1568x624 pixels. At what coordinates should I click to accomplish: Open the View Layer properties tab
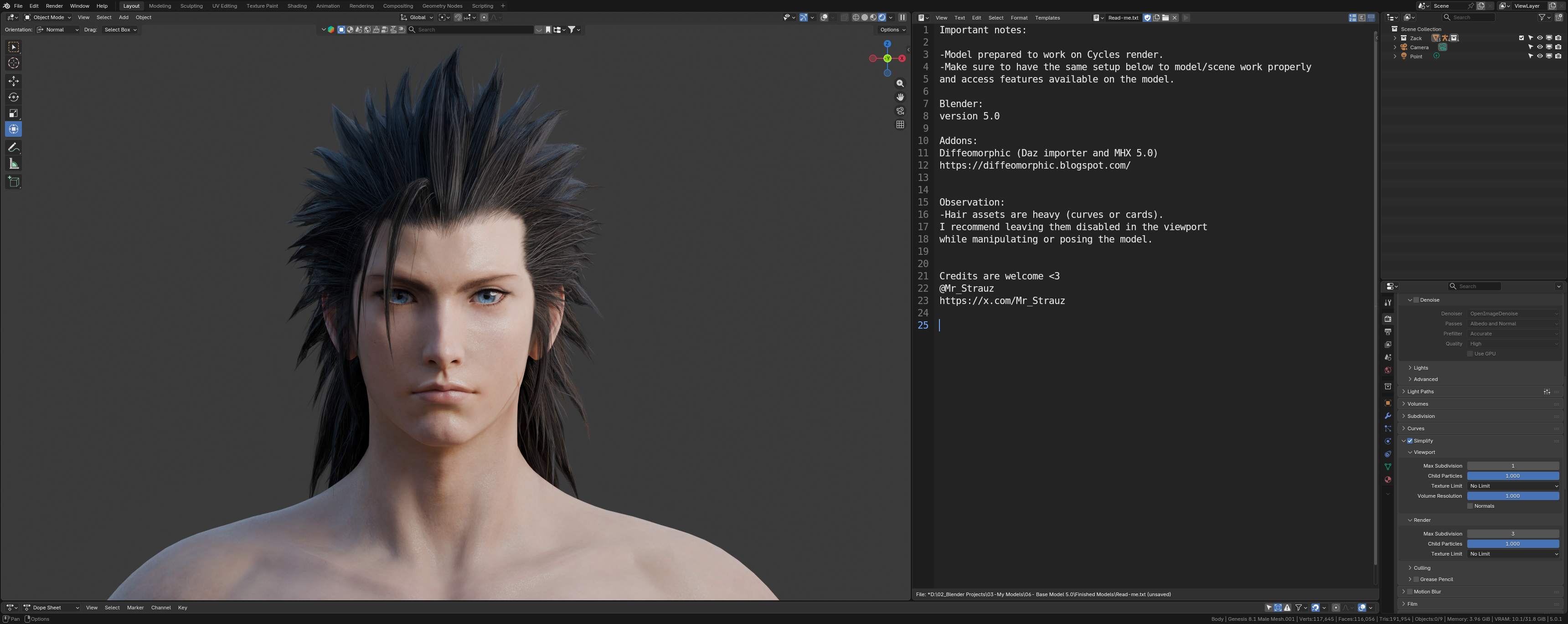click(1388, 345)
